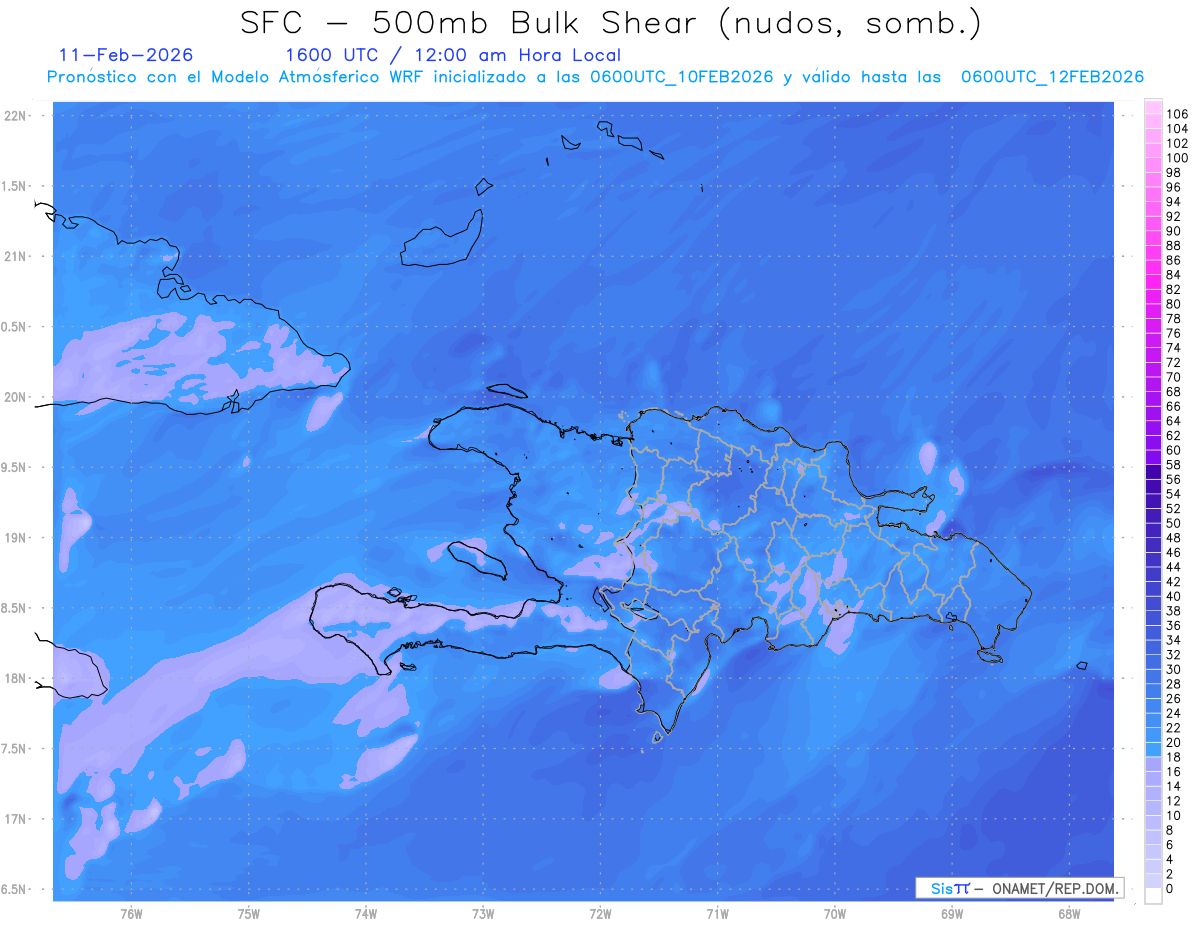Click the '71W' longitude label
1200x927 pixels.
[717, 913]
